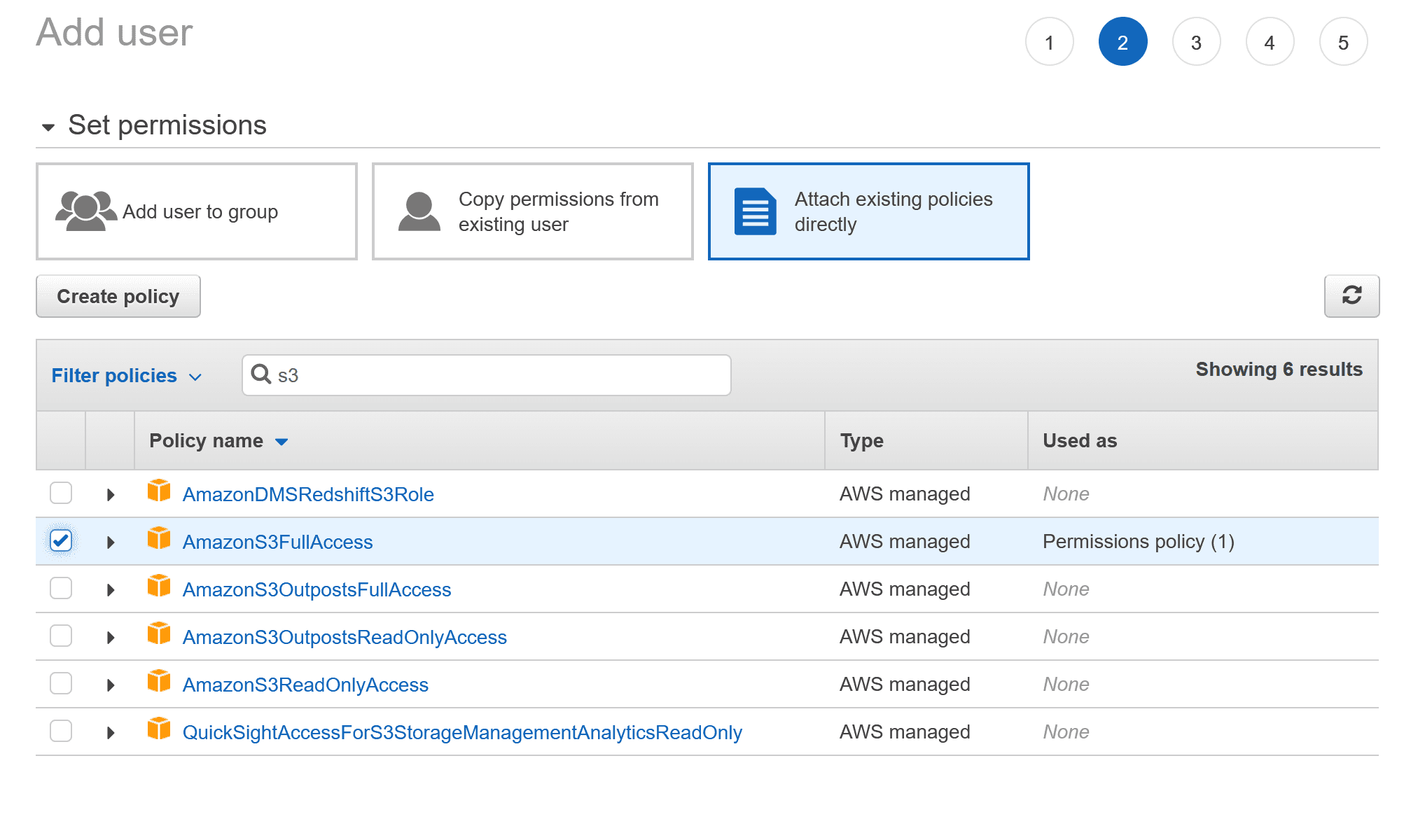Open the Filter policies dropdown
The width and height of the screenshot is (1418, 840).
pyautogui.click(x=127, y=376)
